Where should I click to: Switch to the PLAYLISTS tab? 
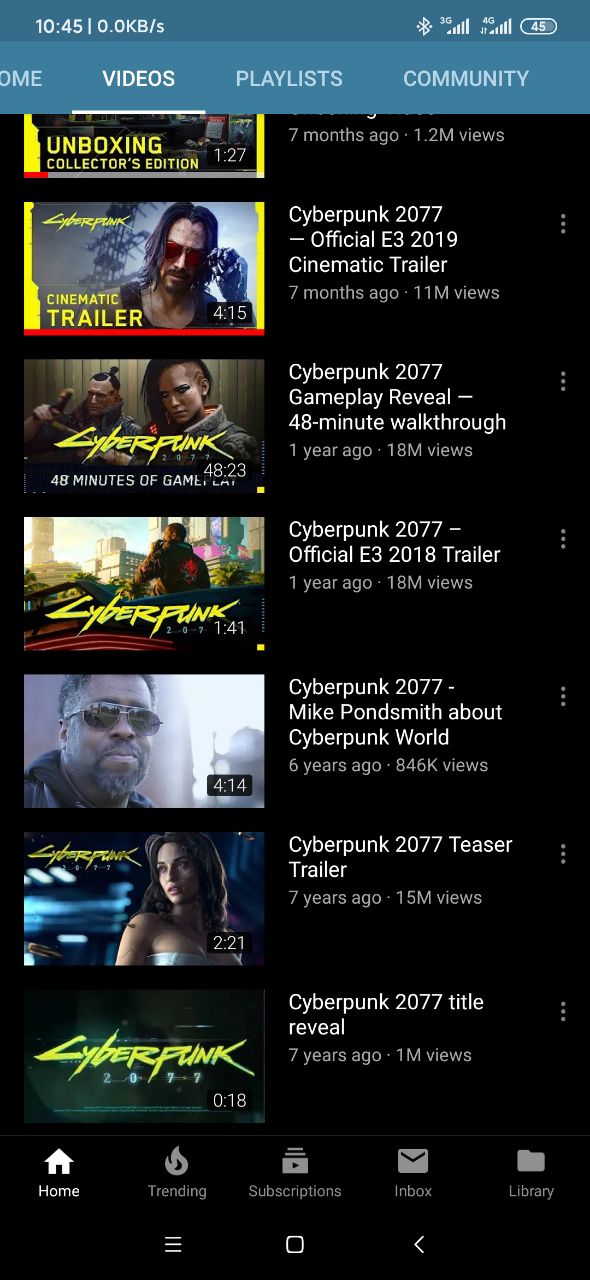tap(289, 78)
